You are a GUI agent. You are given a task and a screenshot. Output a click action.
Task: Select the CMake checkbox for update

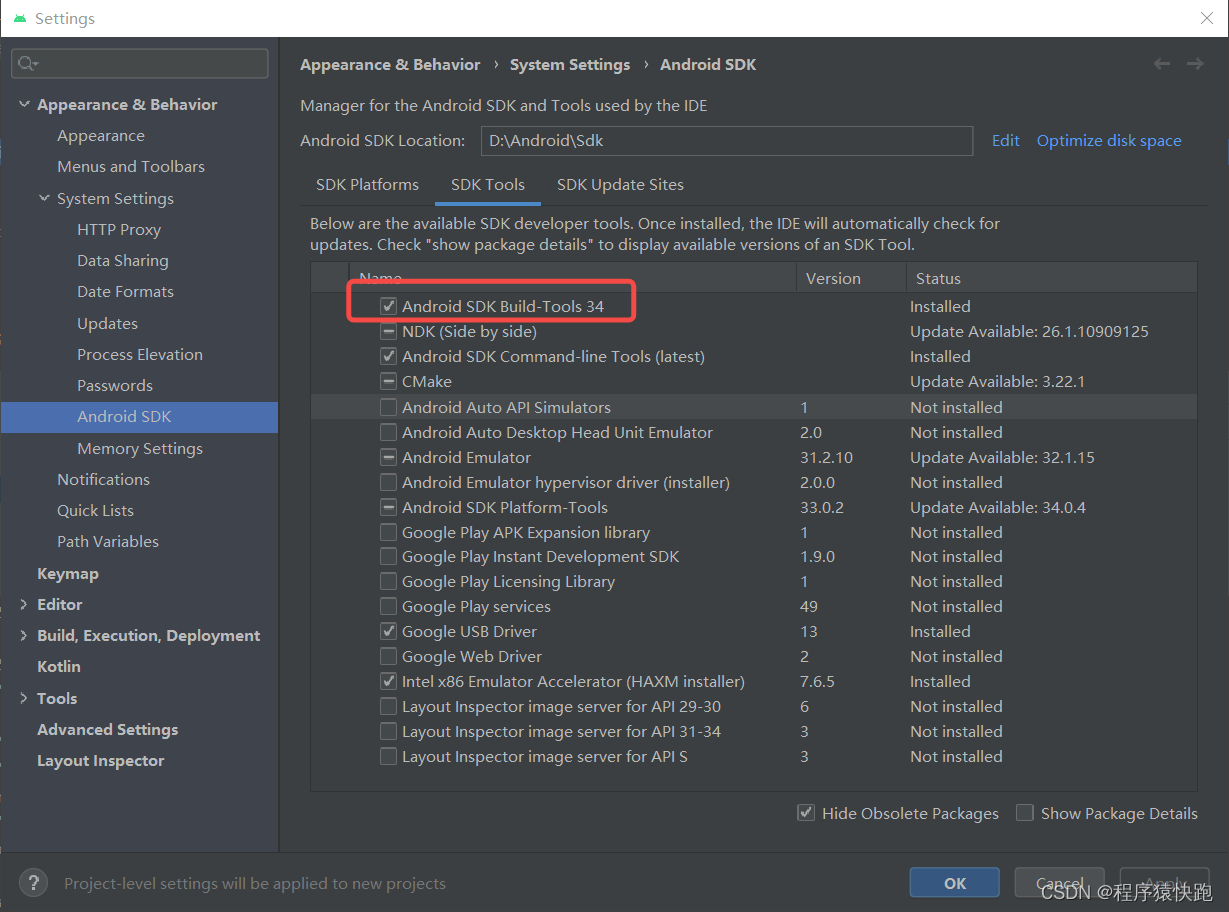(388, 381)
